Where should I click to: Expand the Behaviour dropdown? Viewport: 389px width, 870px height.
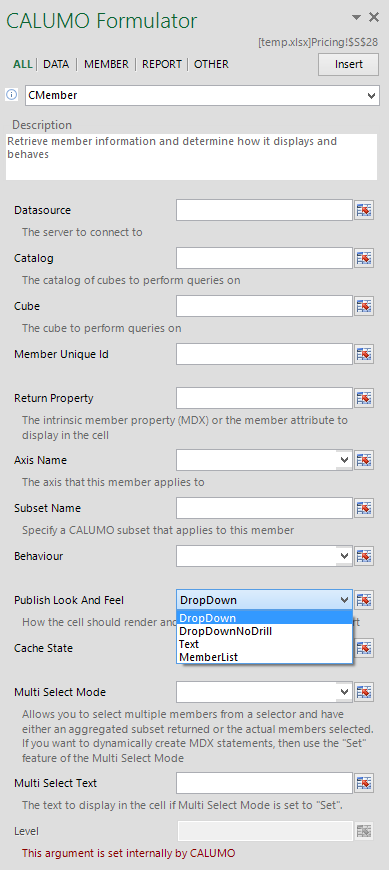click(345, 556)
